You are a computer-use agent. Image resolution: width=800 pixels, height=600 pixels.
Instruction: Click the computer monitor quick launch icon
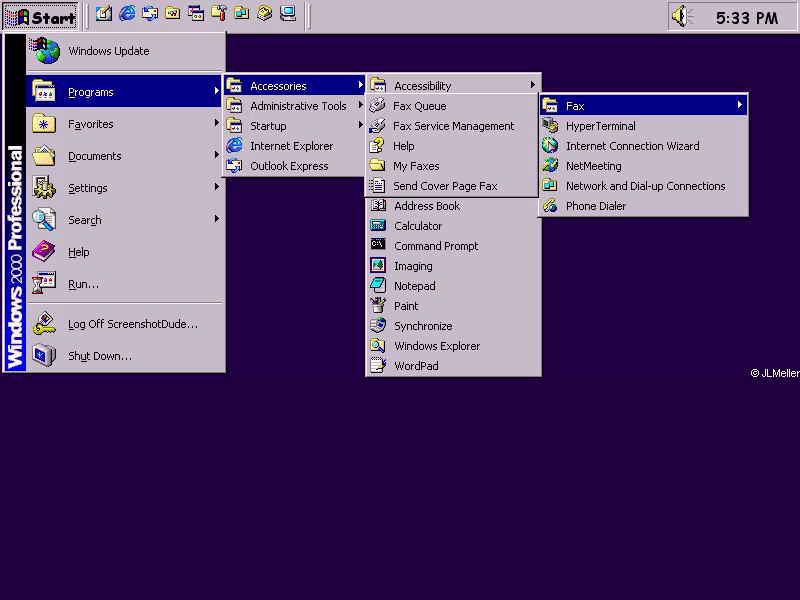pyautogui.click(x=288, y=14)
